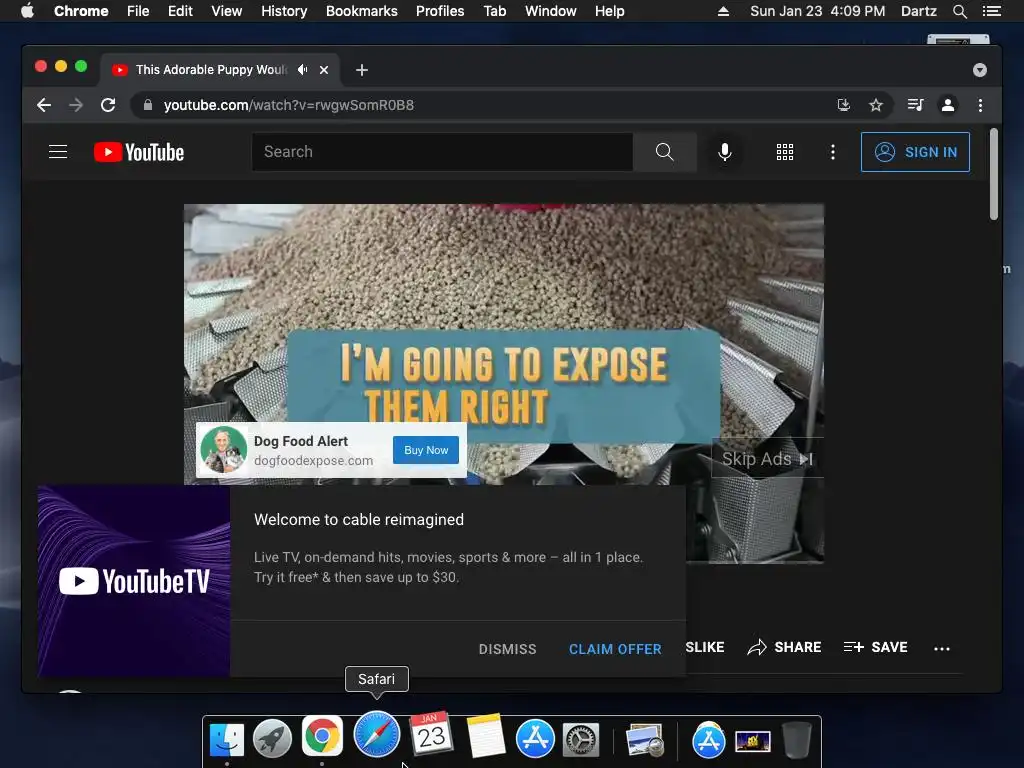The height and width of the screenshot is (768, 1024).
Task: Open more actions ellipsis under video
Action: pos(942,648)
